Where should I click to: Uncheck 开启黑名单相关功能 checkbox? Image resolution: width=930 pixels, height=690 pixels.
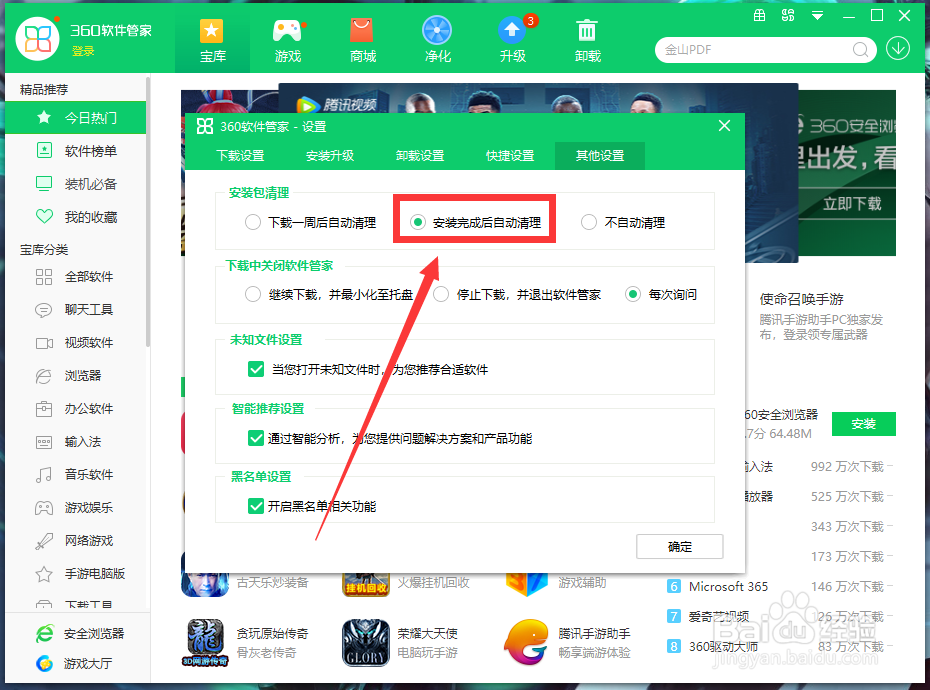[255, 506]
